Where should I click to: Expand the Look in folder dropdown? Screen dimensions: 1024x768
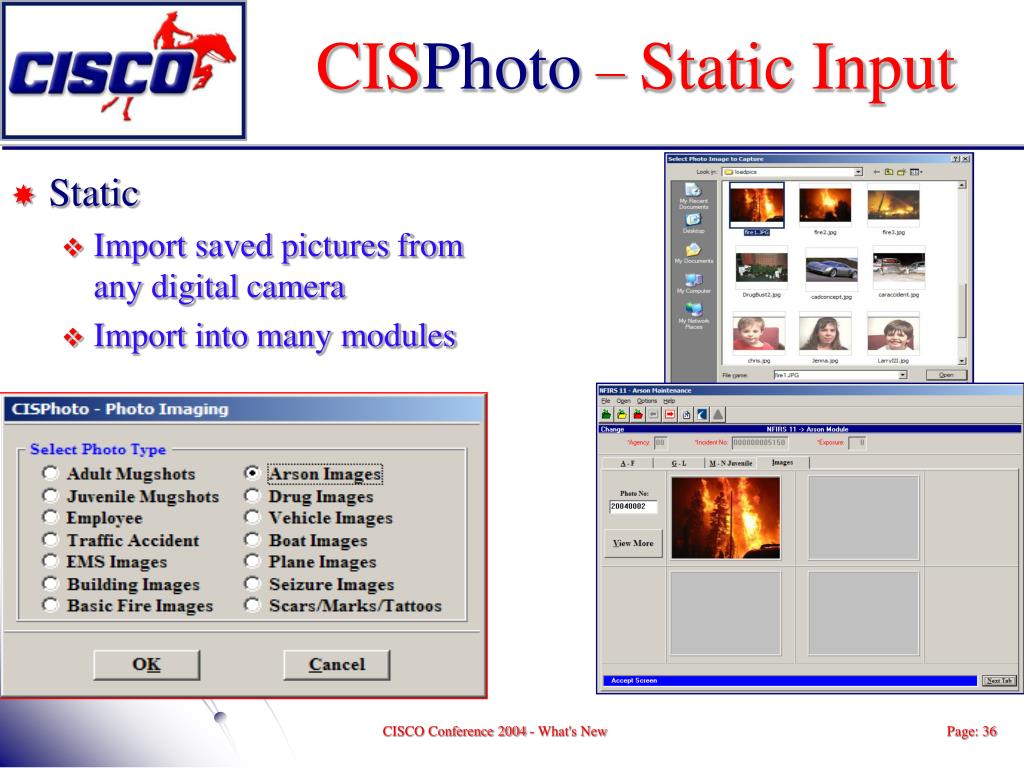tap(858, 172)
